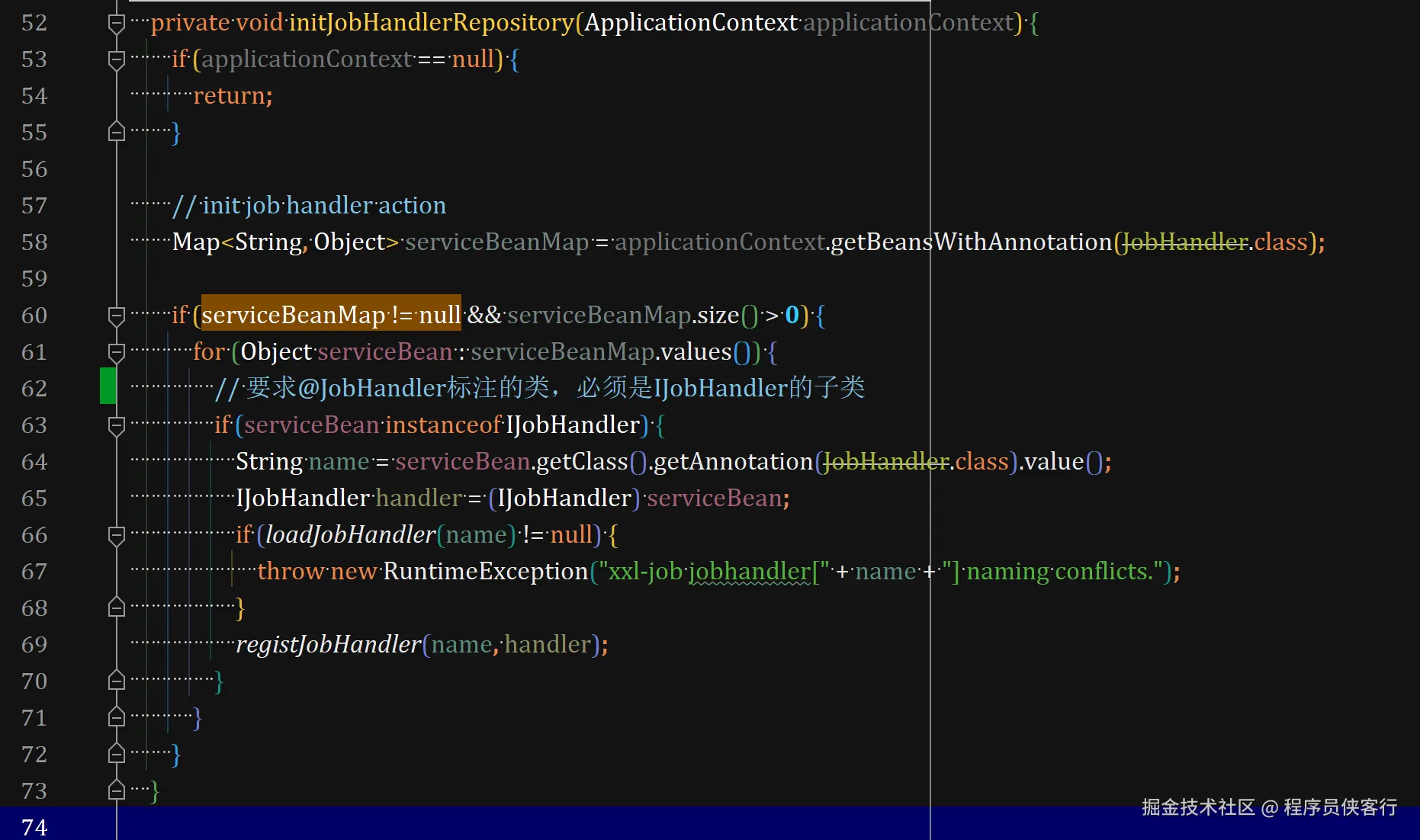Click line number 67 in the gutter
The height and width of the screenshot is (840, 1420).
(x=34, y=572)
